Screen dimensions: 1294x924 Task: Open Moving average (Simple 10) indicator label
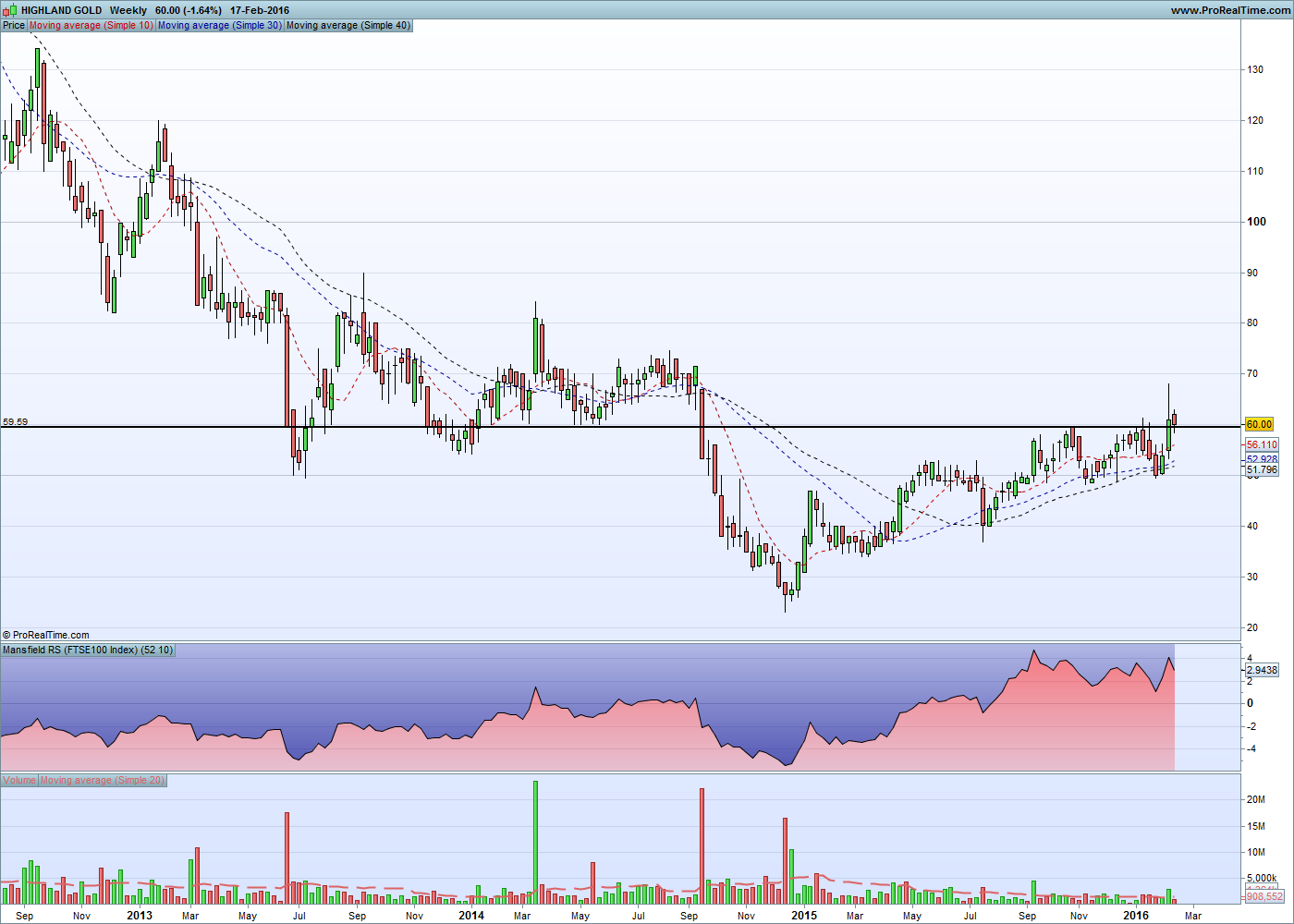pyautogui.click(x=92, y=25)
